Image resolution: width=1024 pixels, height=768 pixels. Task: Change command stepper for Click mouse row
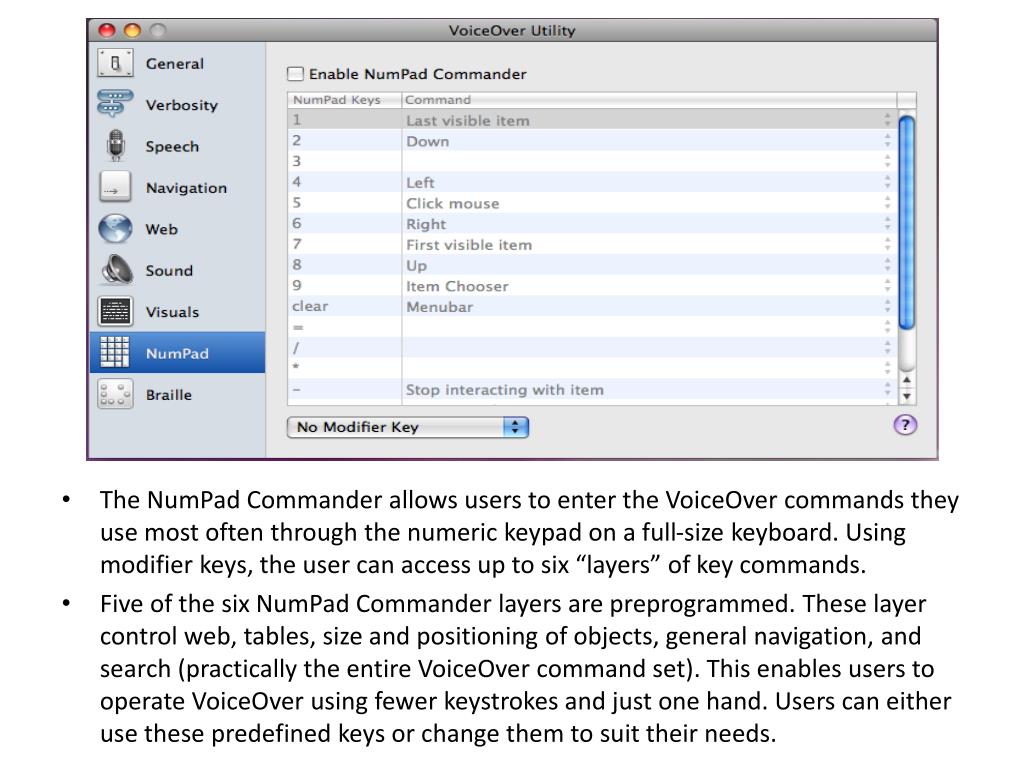tap(887, 202)
